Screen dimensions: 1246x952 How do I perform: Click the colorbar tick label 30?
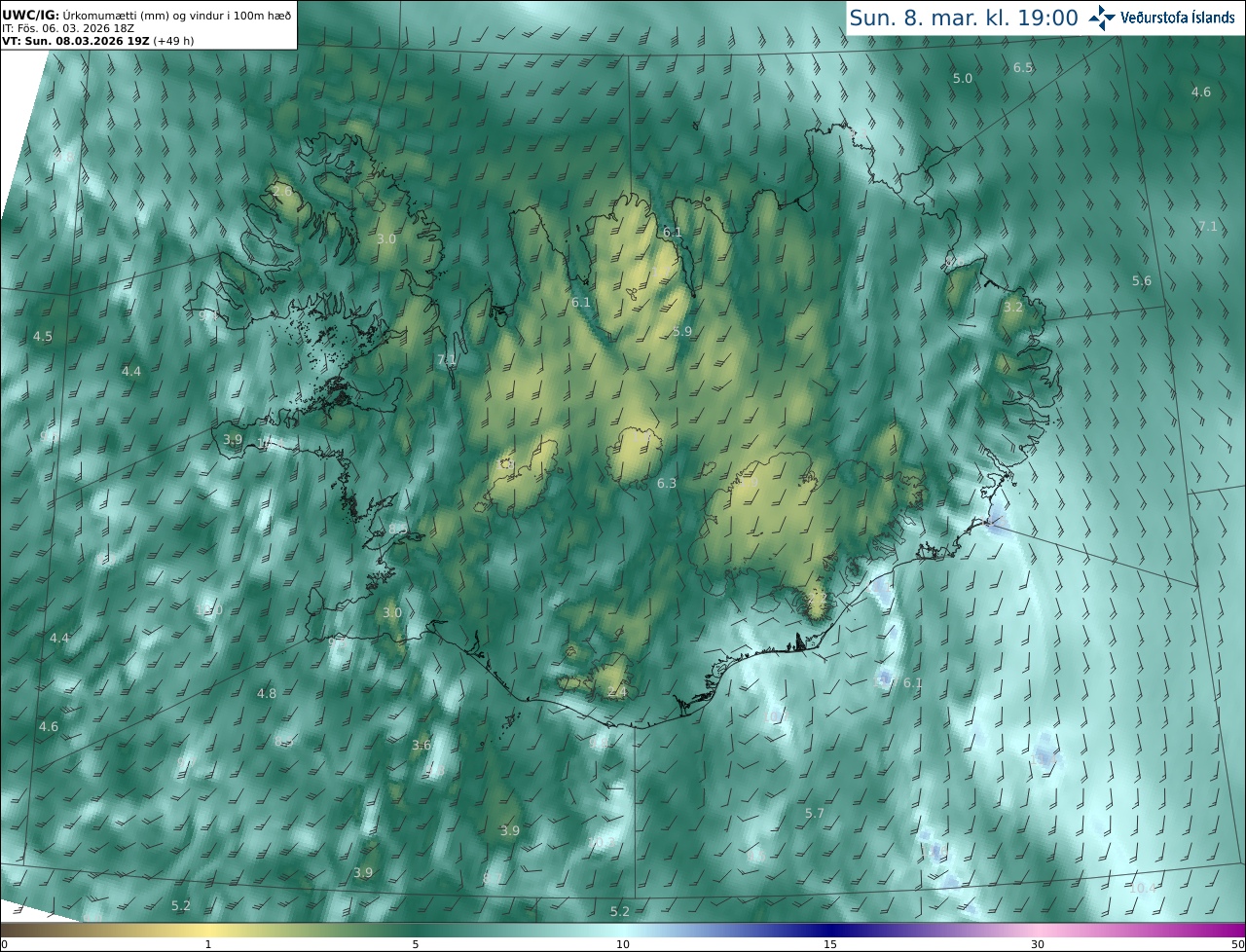pyautogui.click(x=1038, y=944)
